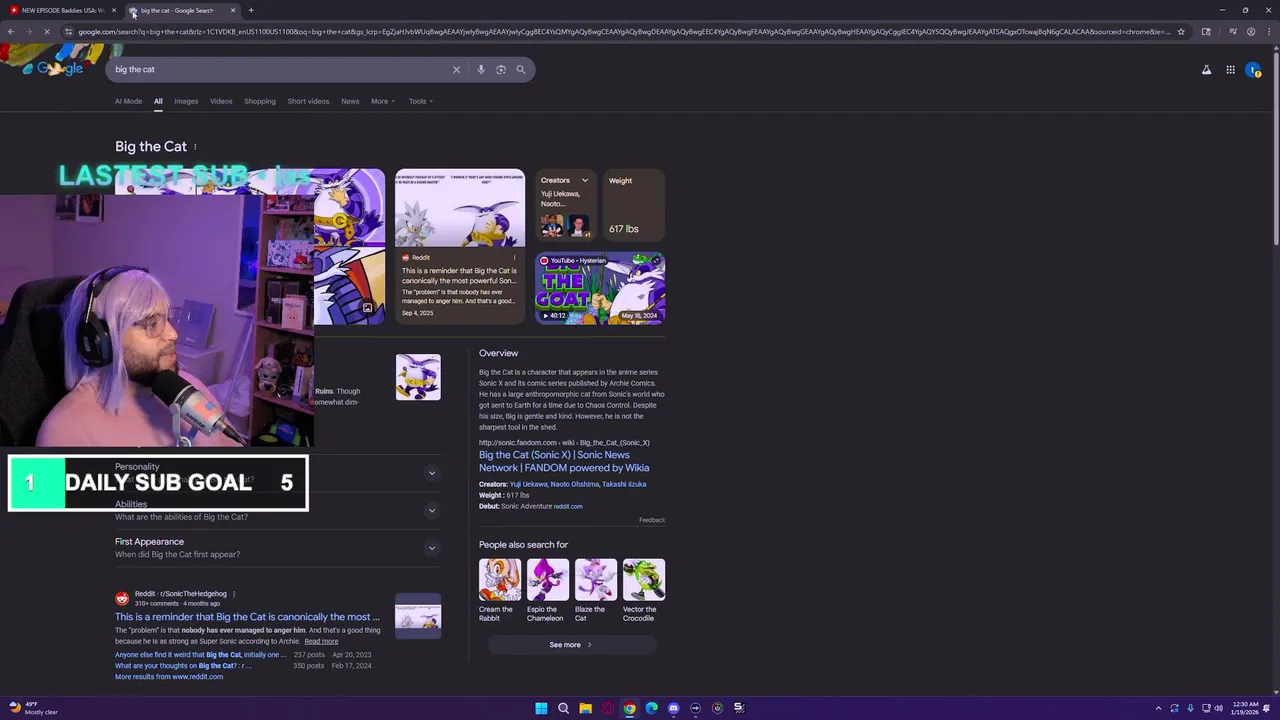Expand the More search categories dropdown
1280x720 pixels.
click(x=383, y=101)
